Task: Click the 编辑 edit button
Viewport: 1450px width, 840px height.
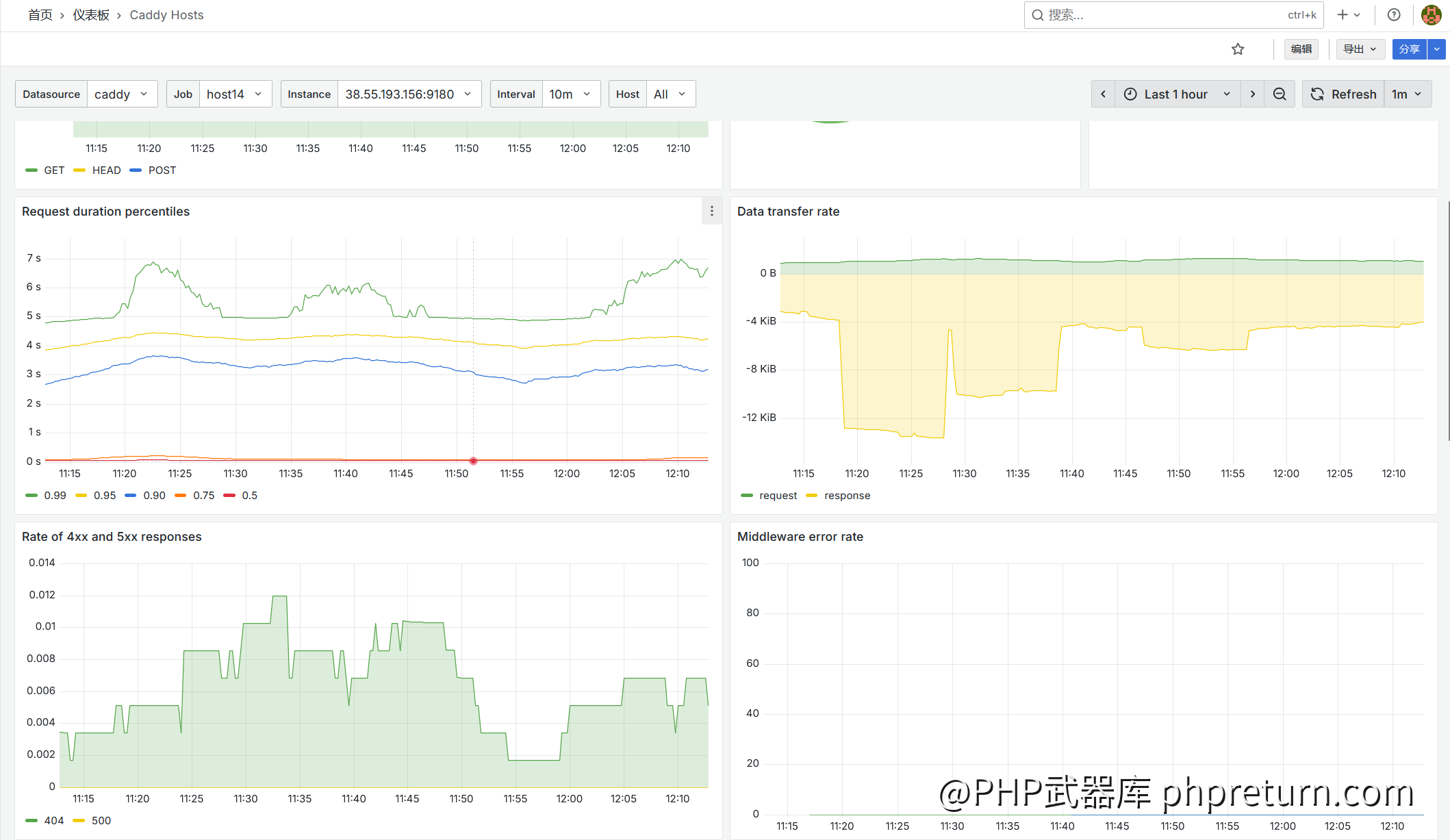Action: [1301, 49]
